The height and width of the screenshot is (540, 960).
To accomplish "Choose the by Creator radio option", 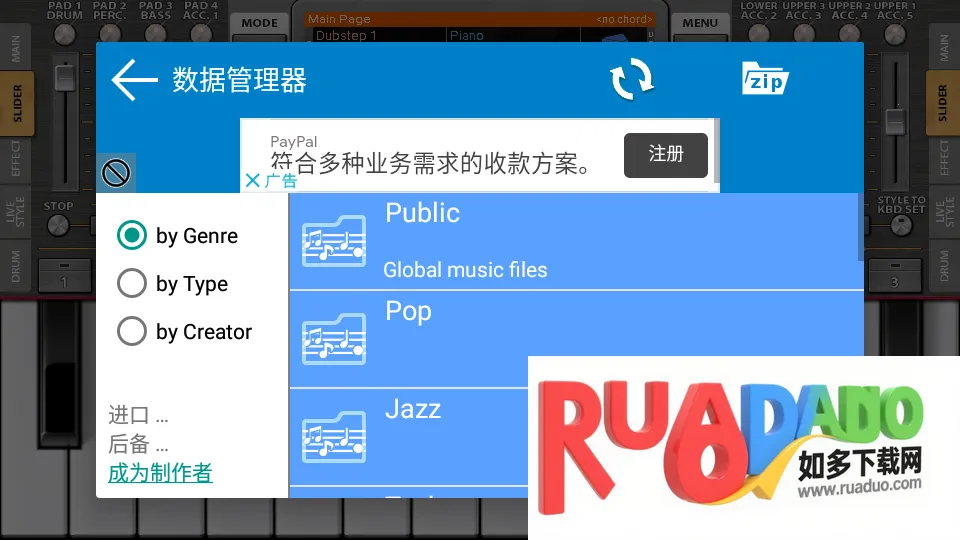I will coord(132,332).
